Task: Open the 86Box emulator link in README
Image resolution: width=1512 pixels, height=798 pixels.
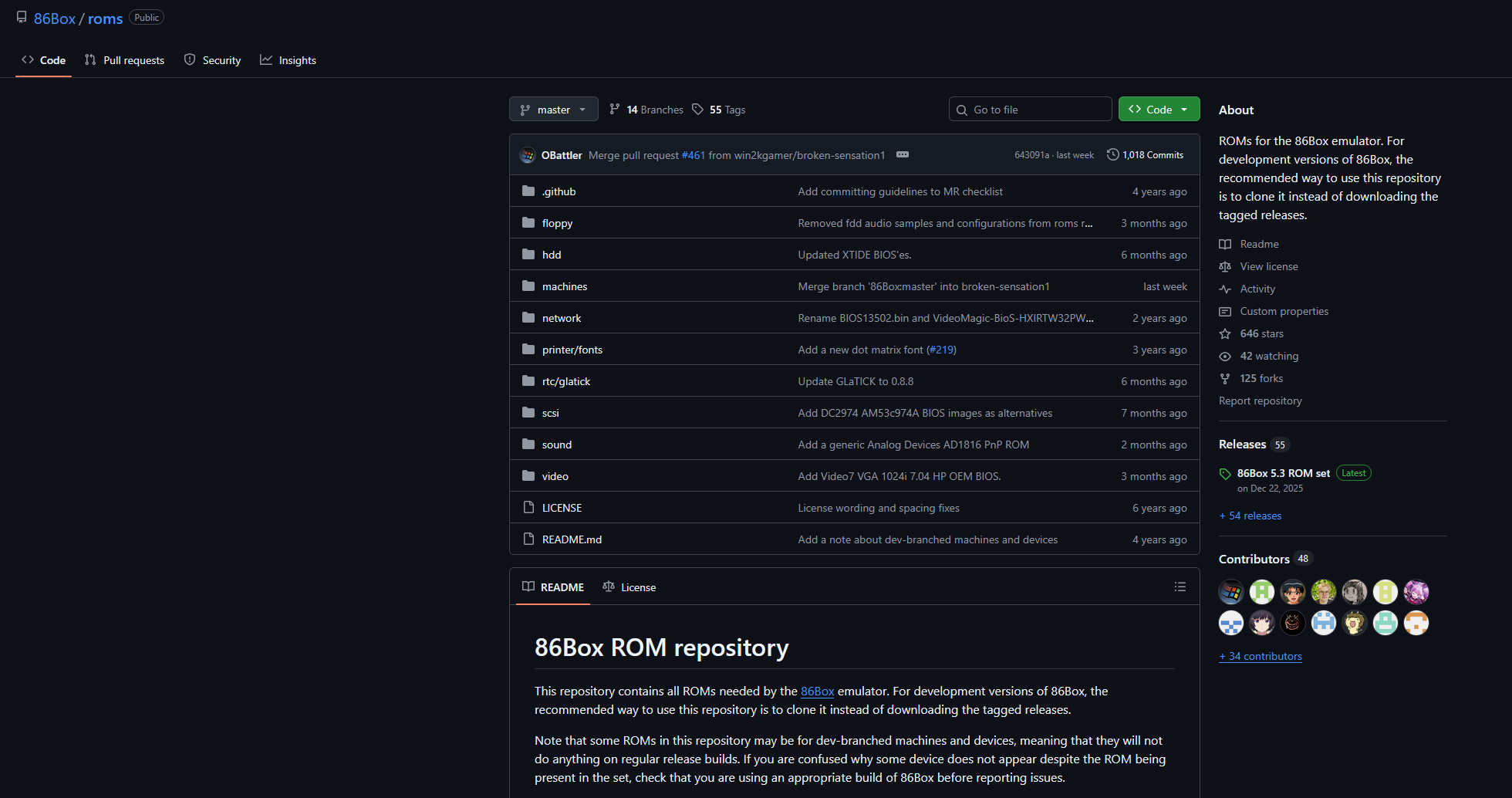Action: pos(818,691)
